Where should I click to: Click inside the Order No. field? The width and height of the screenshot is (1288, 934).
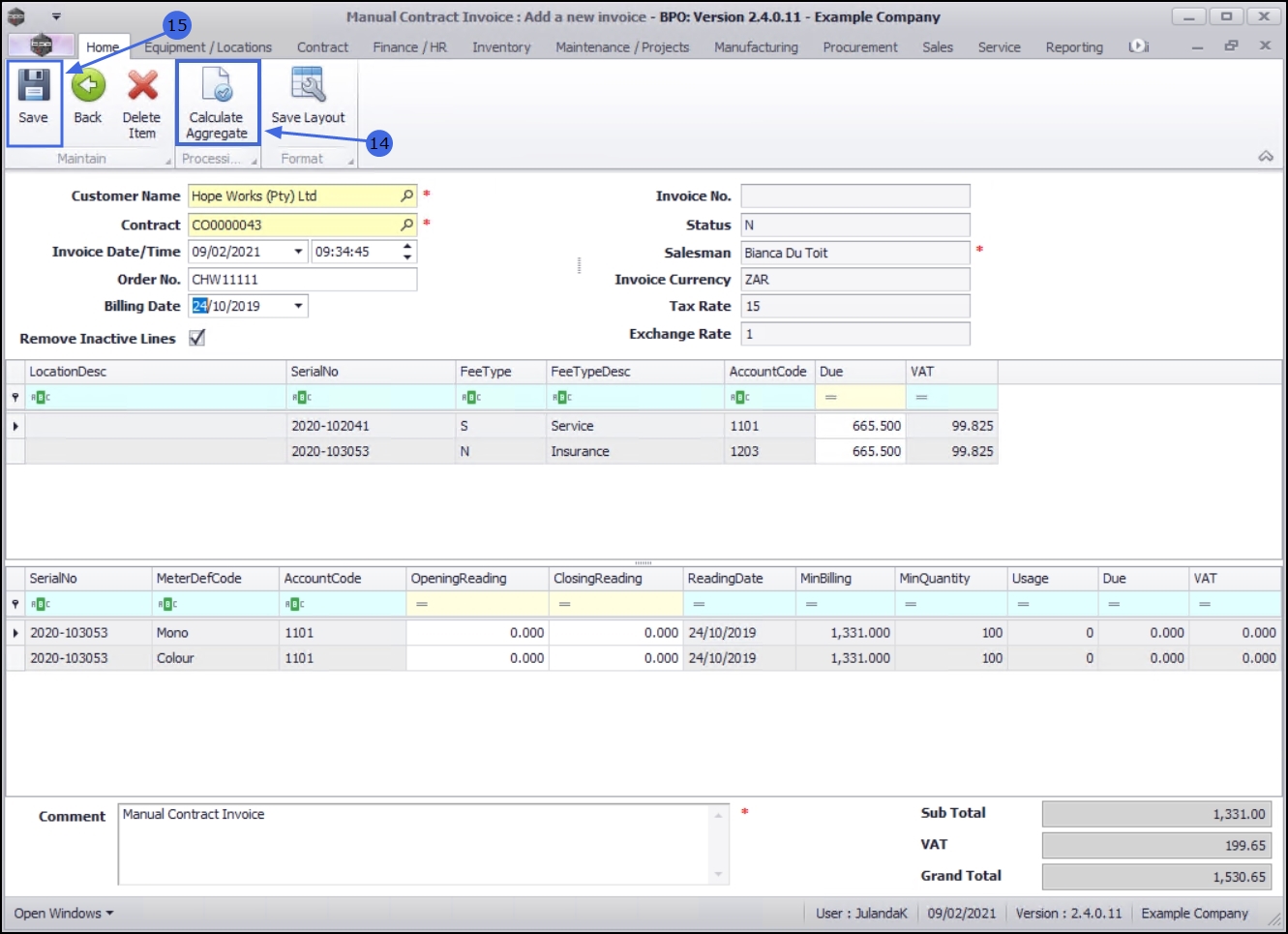pyautogui.click(x=302, y=280)
